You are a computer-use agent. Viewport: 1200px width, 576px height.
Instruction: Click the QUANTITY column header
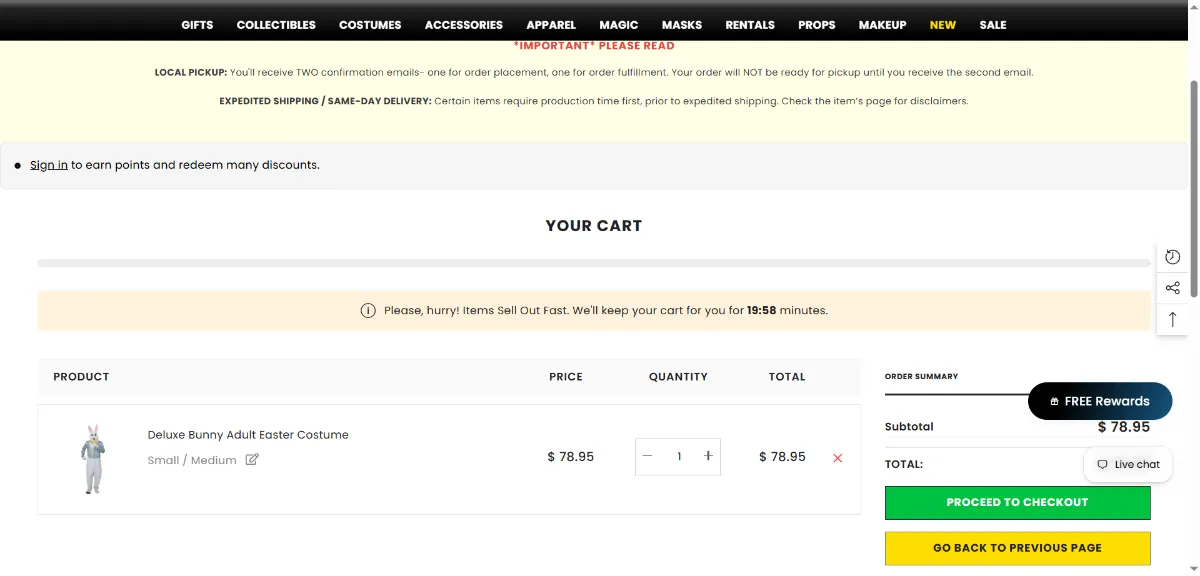(678, 377)
